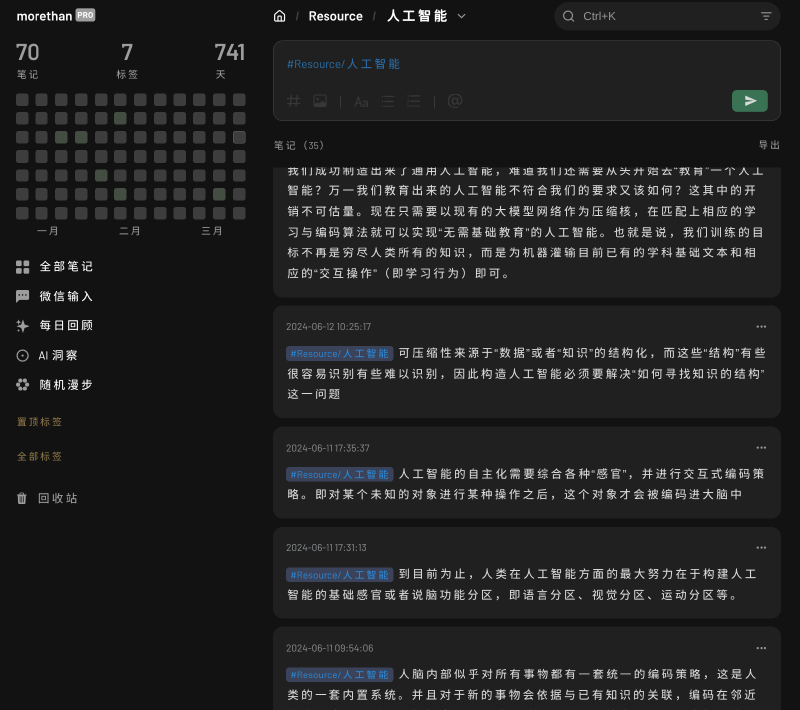Click the insert image icon
Image resolution: width=800 pixels, height=710 pixels.
(320, 101)
